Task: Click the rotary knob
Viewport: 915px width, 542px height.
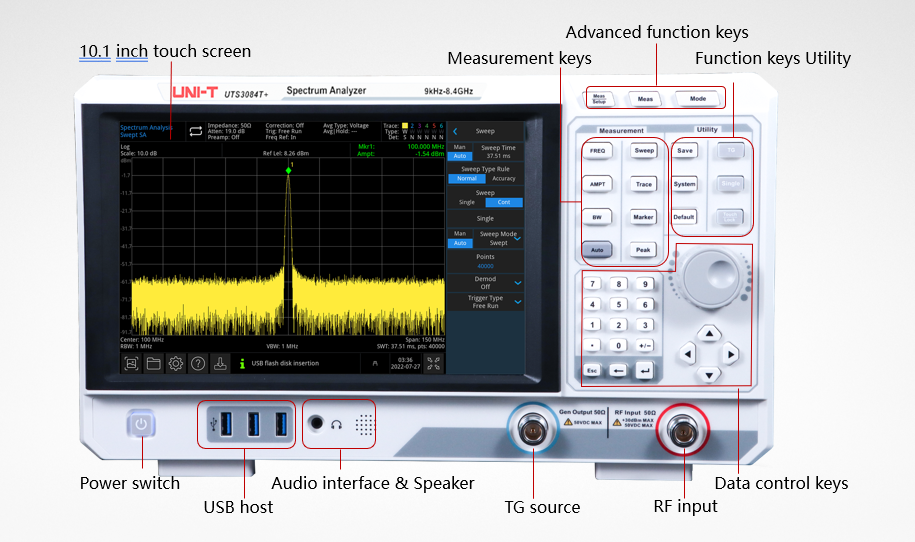Action: 710,277
